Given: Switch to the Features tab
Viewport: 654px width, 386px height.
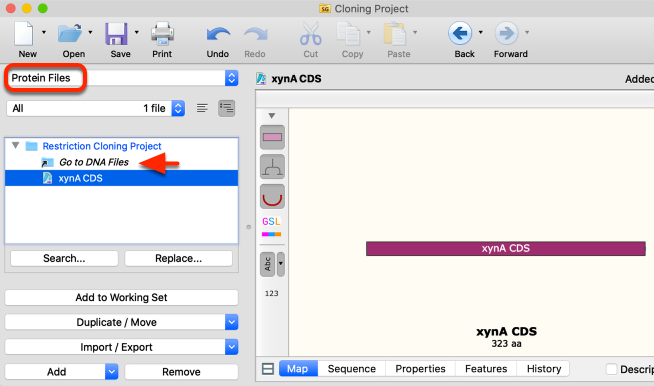Looking at the screenshot, I should [486, 369].
